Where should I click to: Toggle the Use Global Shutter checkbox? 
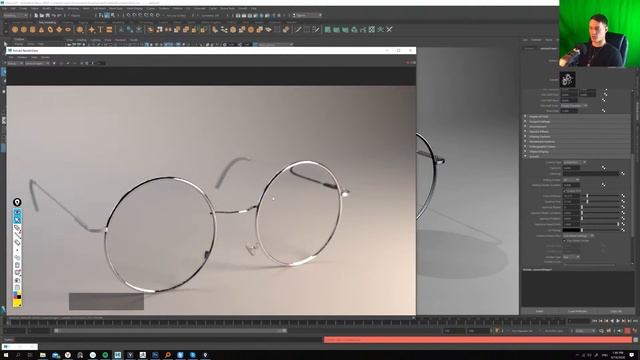point(565,241)
